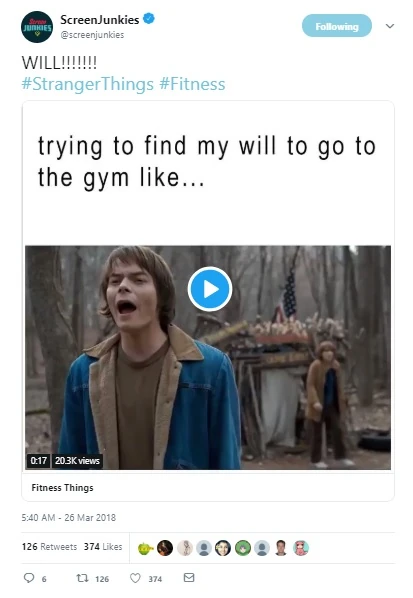The height and width of the screenshot is (598, 413).
Task: Click the reply speech bubble icon
Action: point(29,578)
